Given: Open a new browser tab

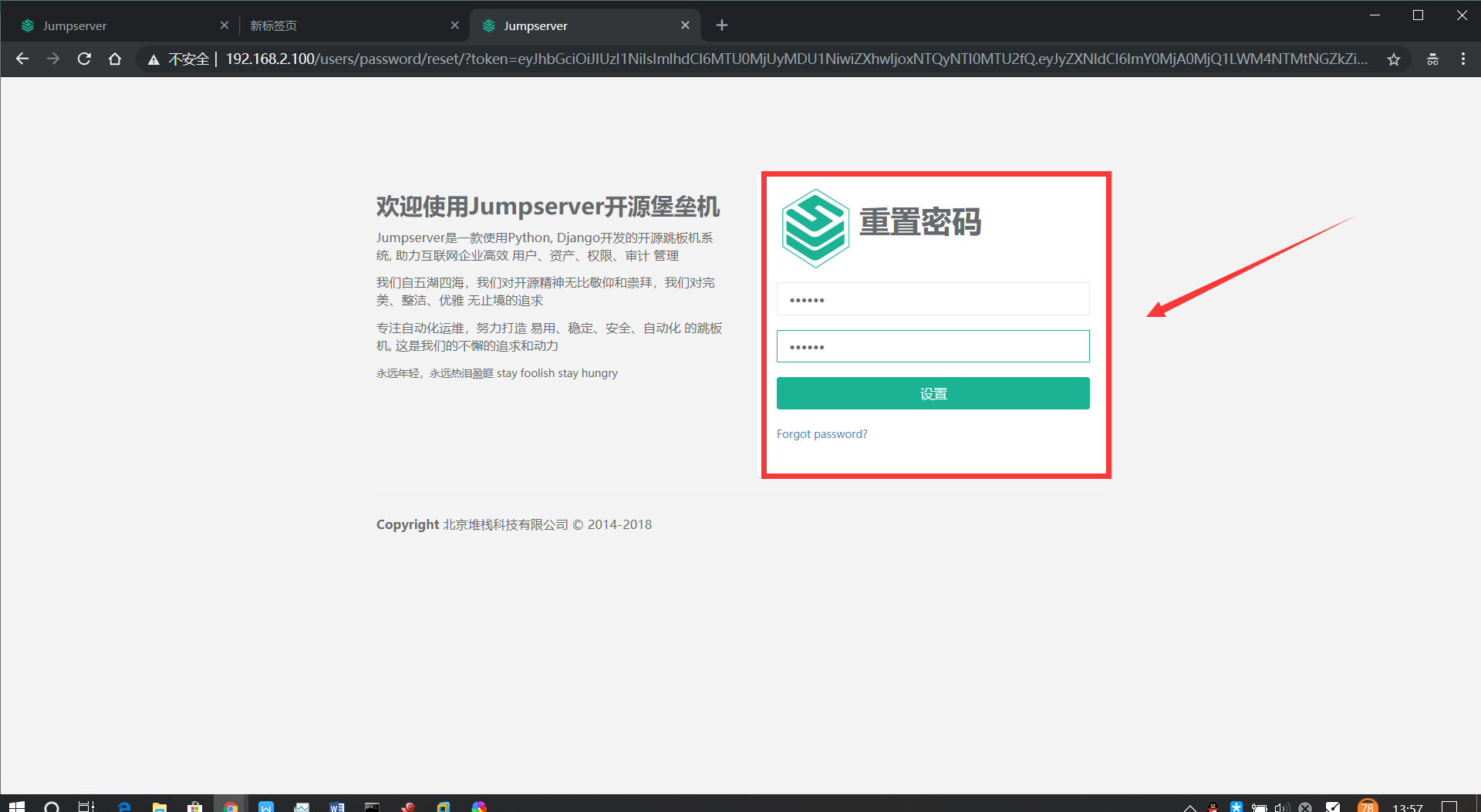Looking at the screenshot, I should click(x=722, y=25).
